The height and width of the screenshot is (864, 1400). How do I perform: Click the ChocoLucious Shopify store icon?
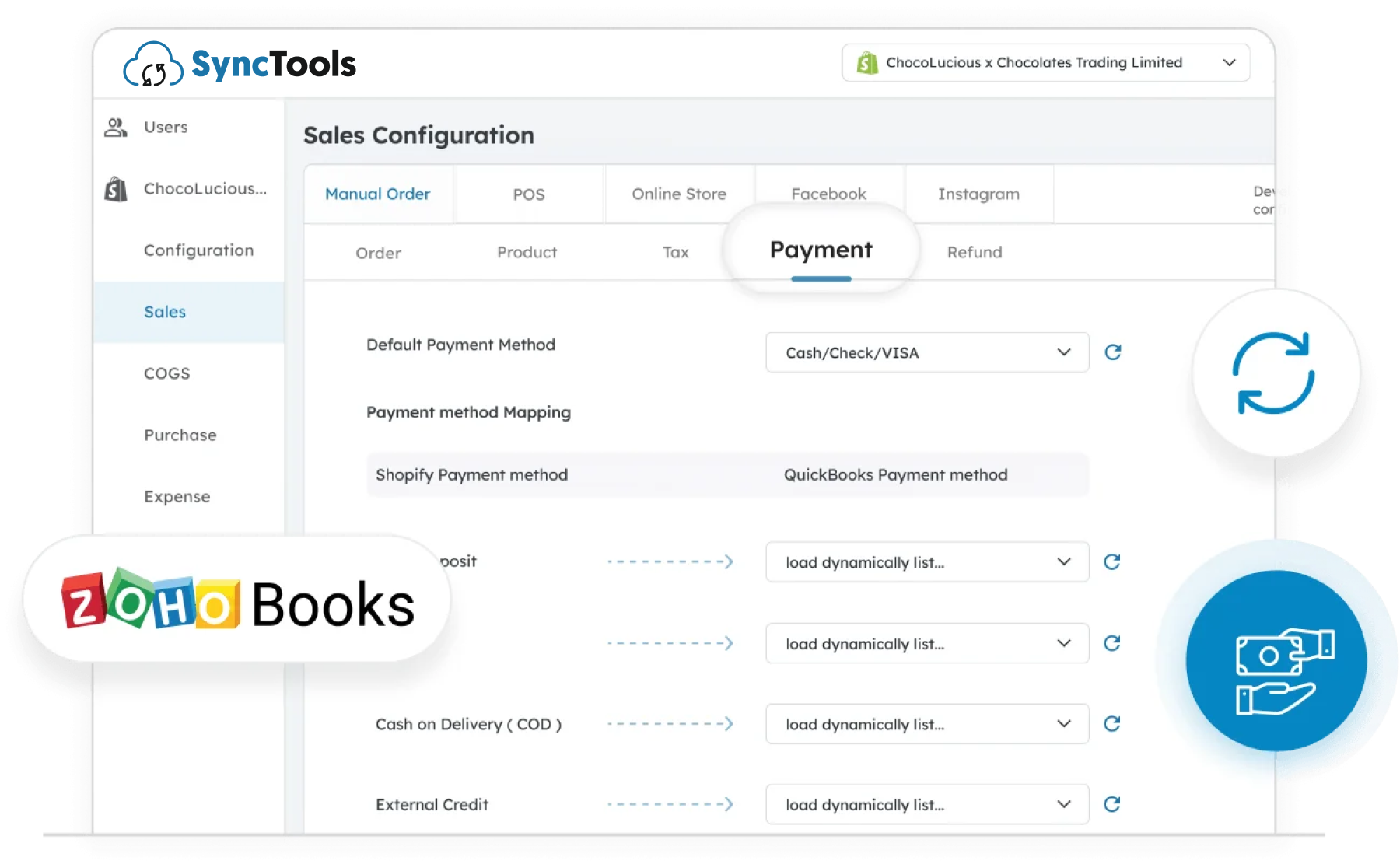(x=115, y=188)
